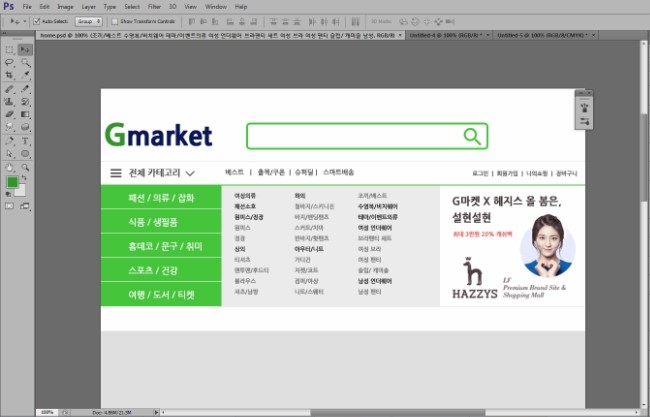Click the Gmarket logo on the canvas
The width and height of the screenshot is (650, 417).
click(x=158, y=135)
